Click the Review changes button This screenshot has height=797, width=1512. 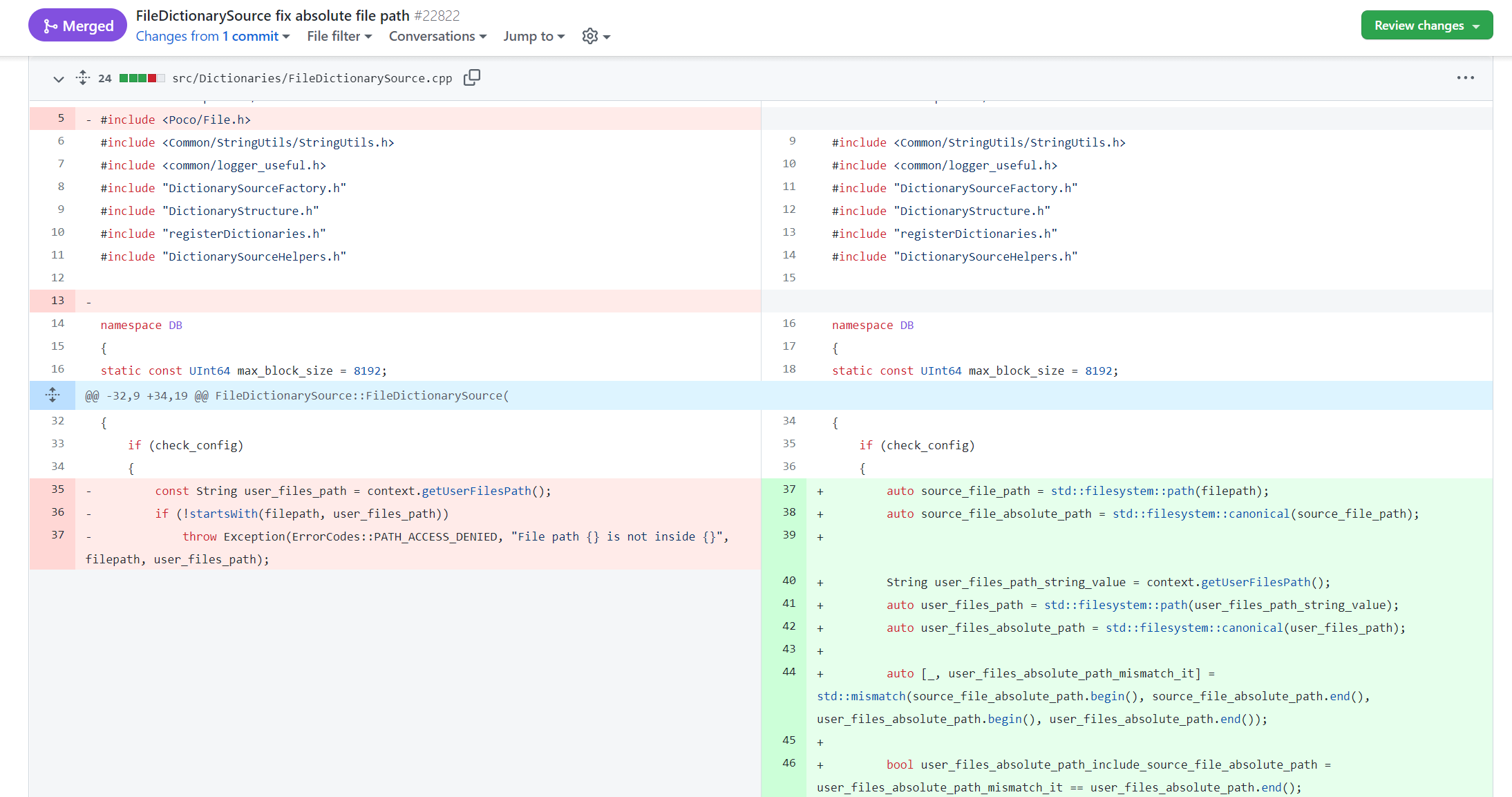[x=1426, y=26]
